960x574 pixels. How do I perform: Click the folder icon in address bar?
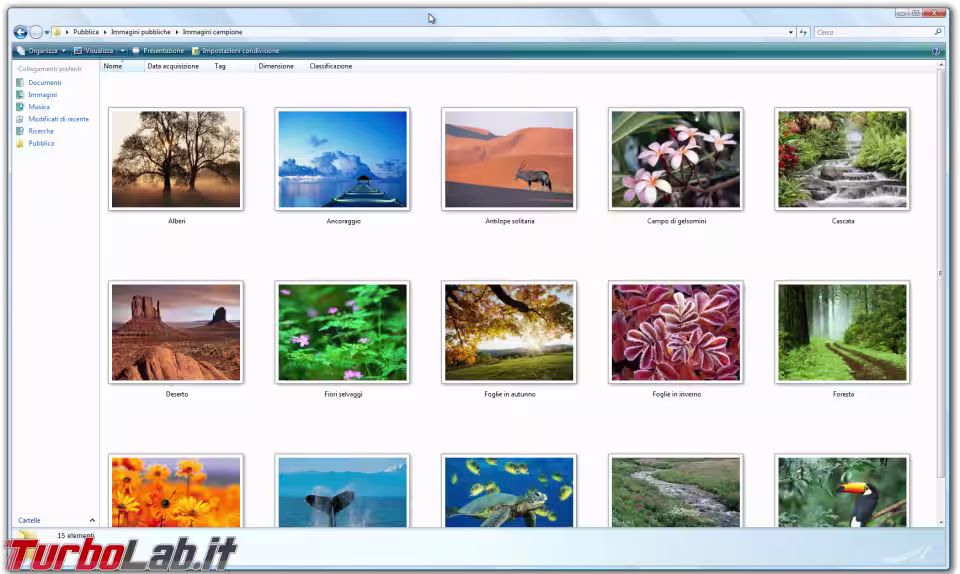(57, 32)
